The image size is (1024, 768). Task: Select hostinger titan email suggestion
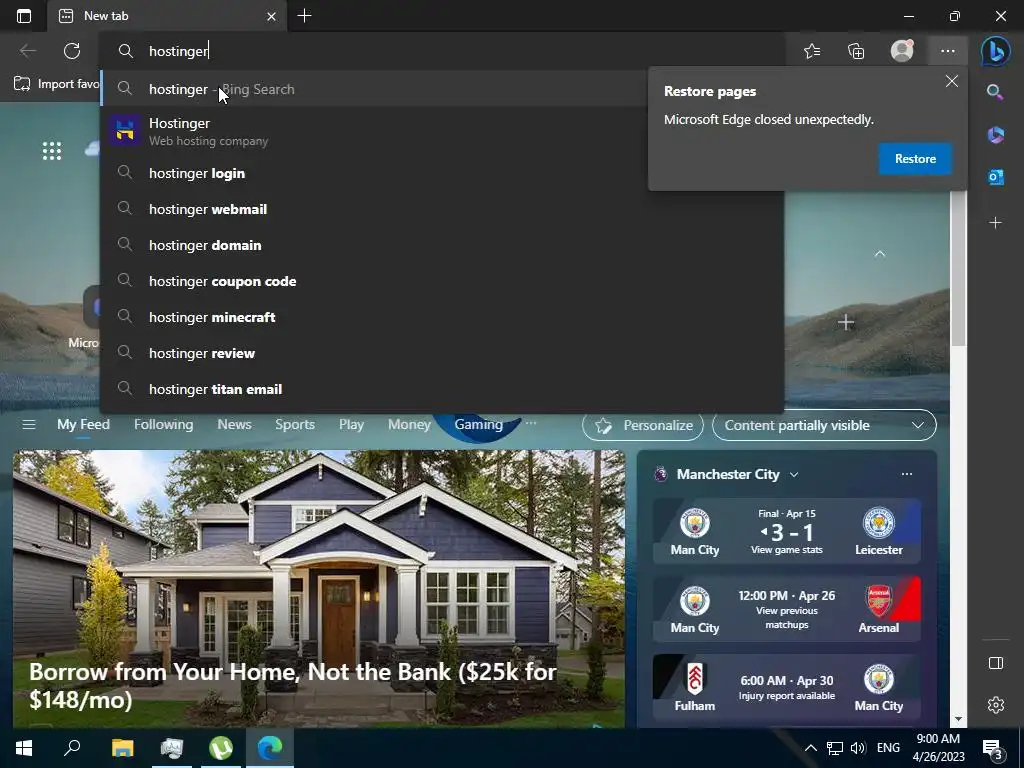point(442,389)
